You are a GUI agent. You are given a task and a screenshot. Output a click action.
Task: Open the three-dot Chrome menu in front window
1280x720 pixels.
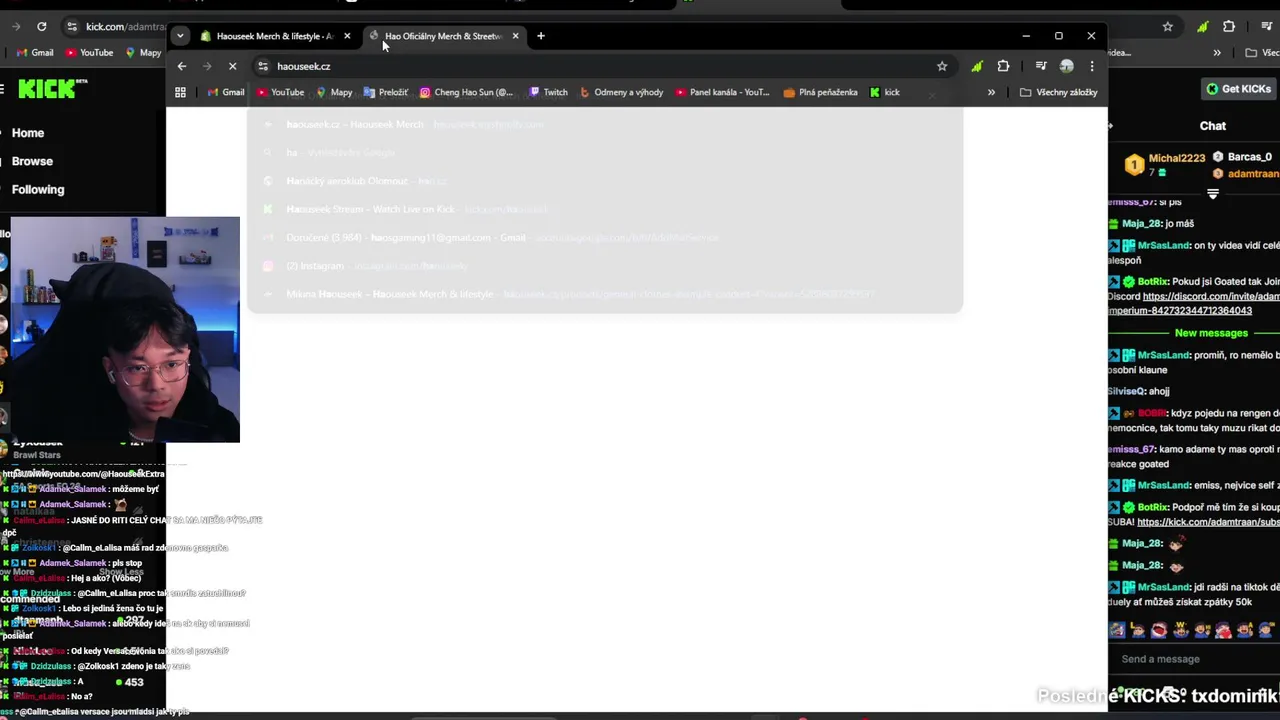click(x=1091, y=66)
